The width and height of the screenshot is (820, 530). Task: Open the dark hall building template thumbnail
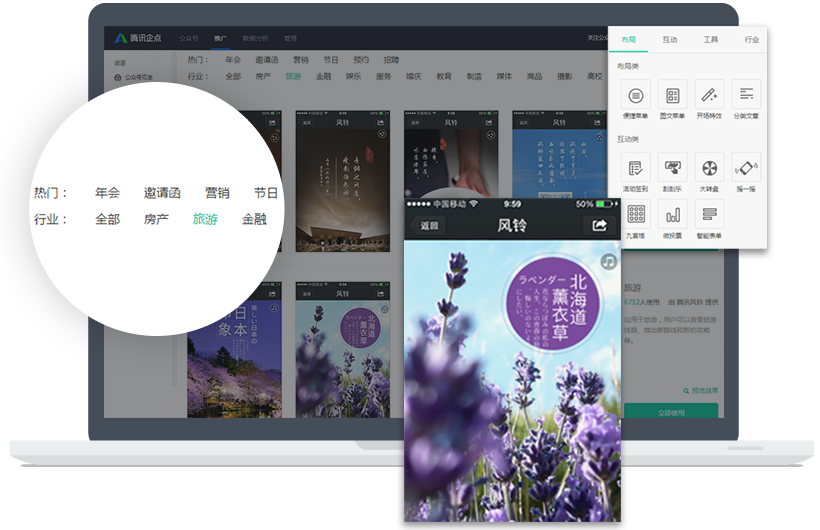(343, 181)
